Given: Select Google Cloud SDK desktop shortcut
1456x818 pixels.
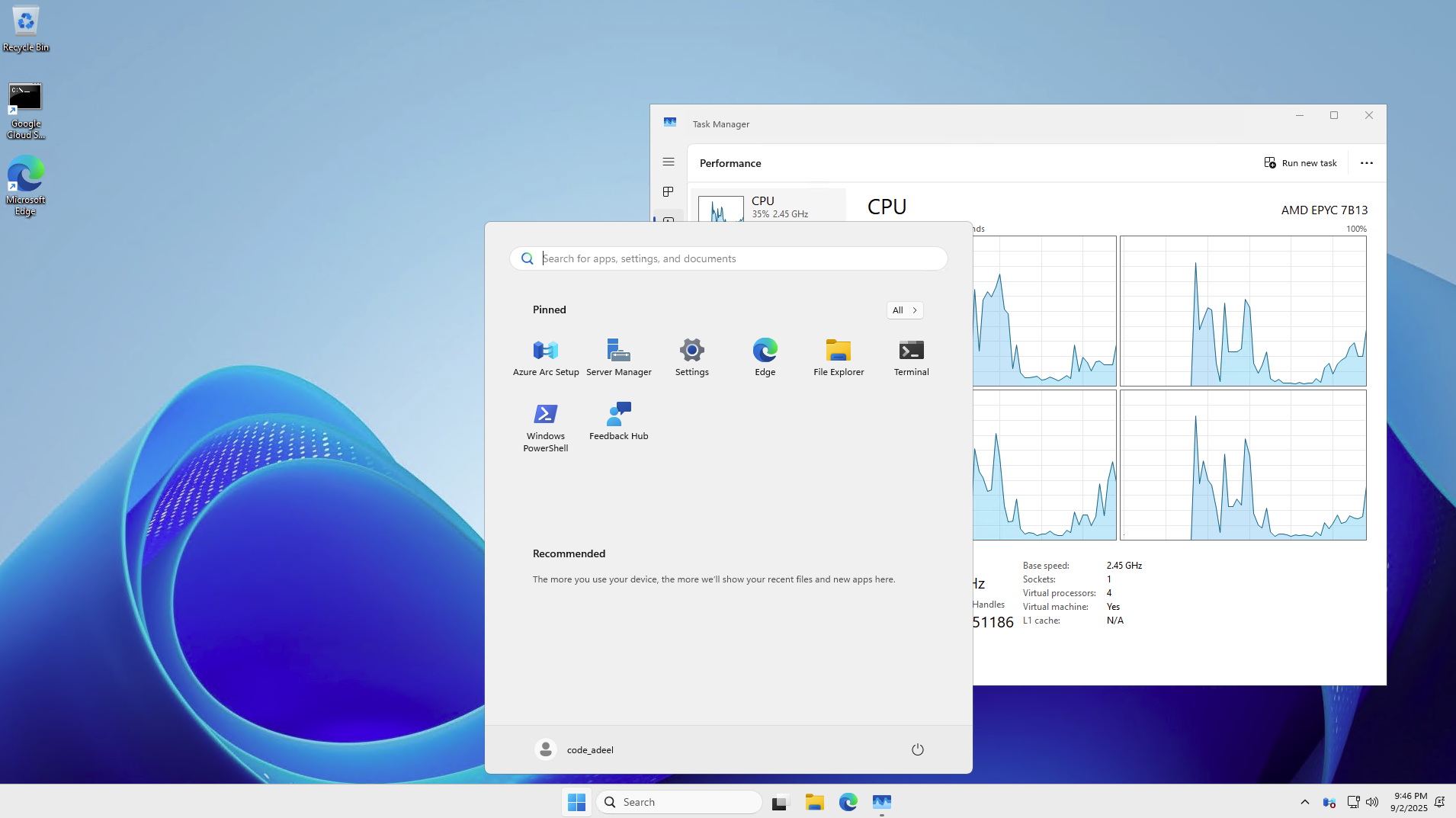Looking at the screenshot, I should 26,111.
